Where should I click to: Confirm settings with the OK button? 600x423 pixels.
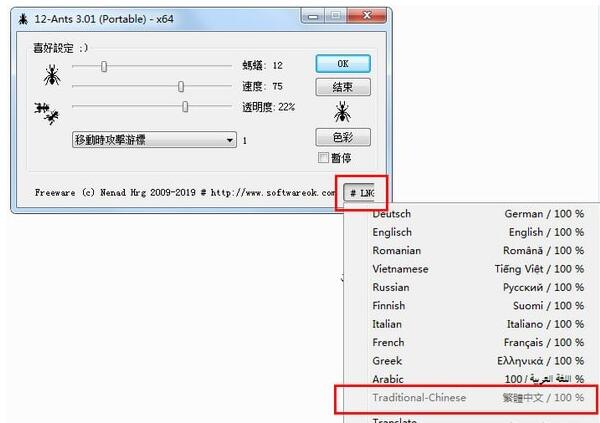(x=343, y=64)
